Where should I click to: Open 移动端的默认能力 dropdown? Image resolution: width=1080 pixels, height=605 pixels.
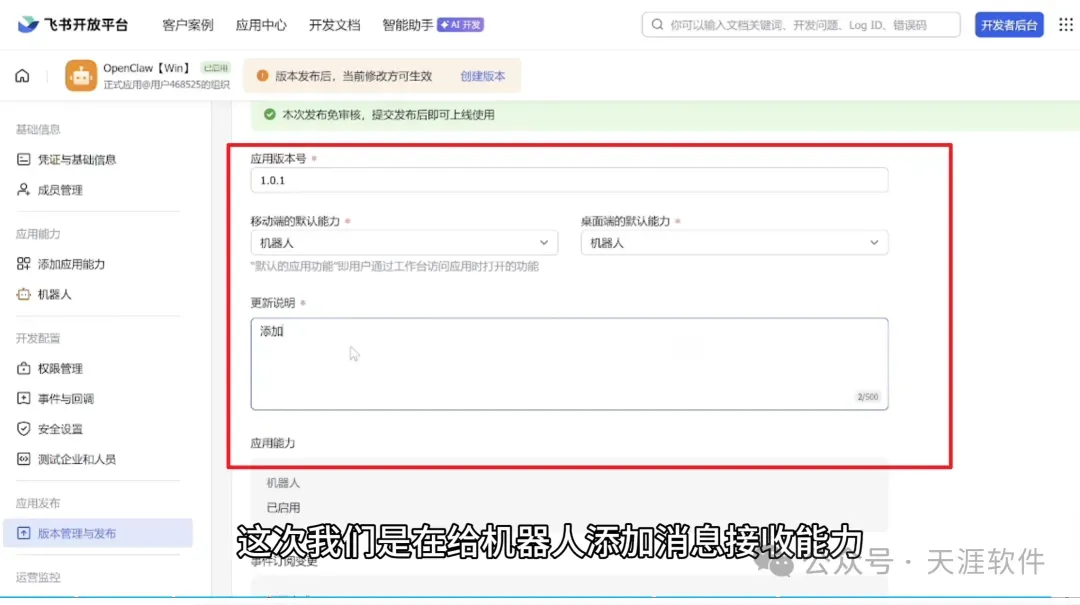point(404,243)
